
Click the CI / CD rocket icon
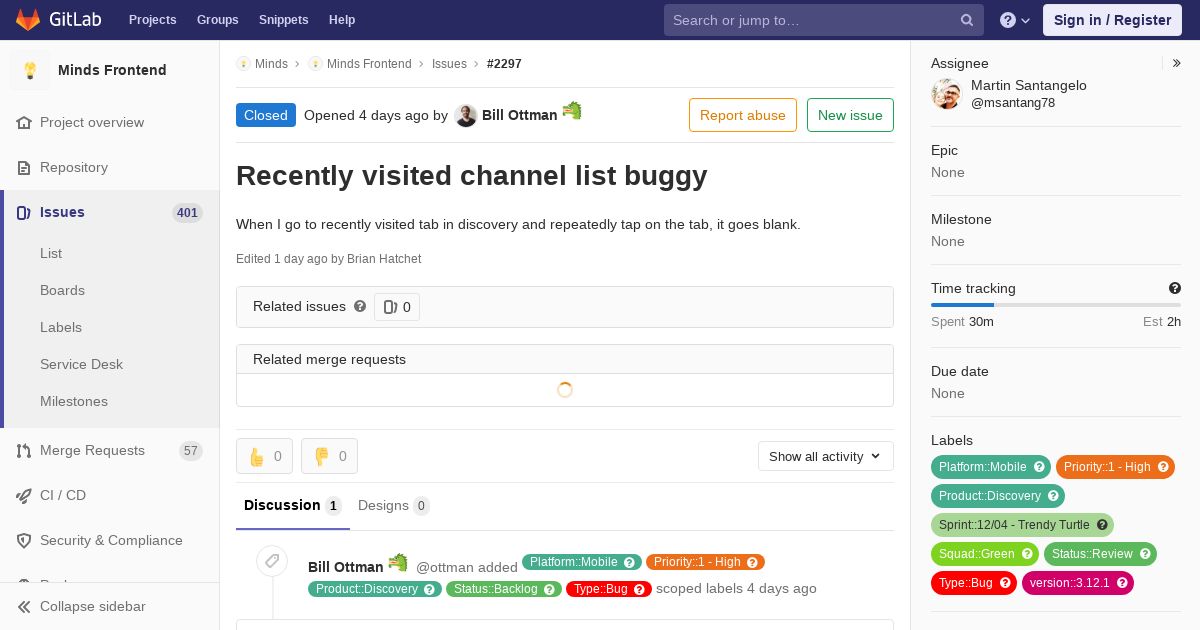click(24, 496)
